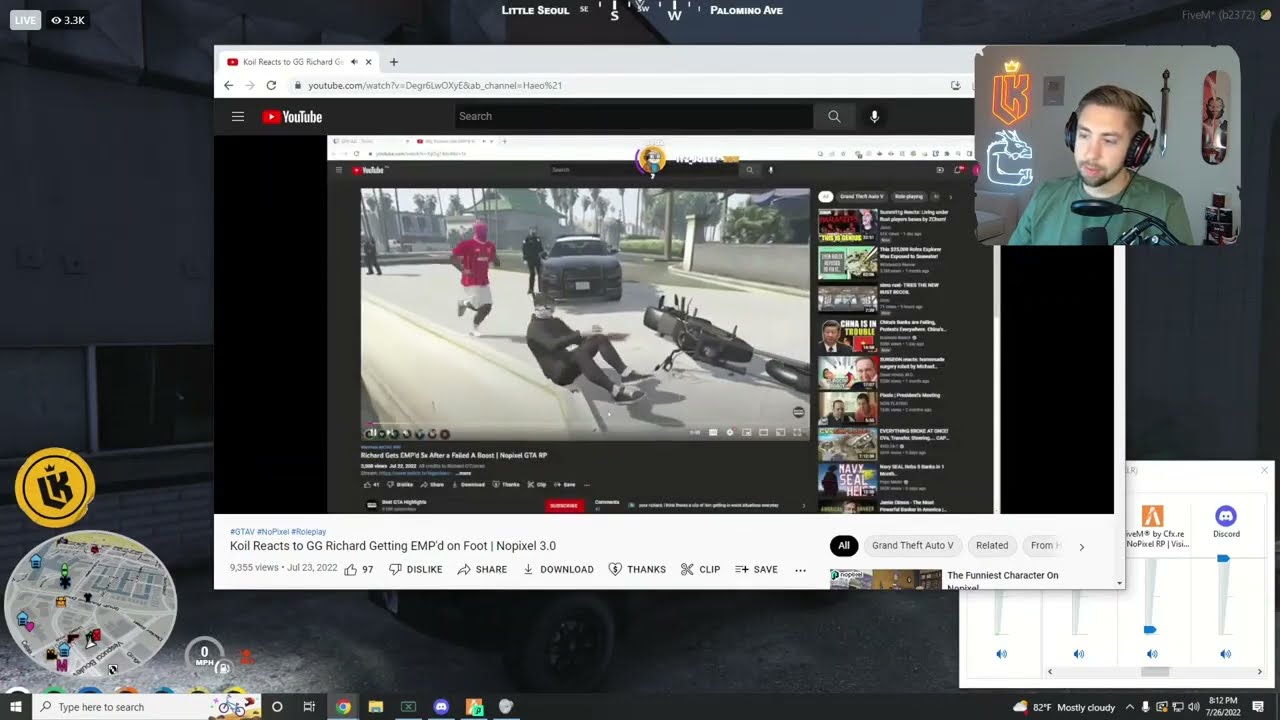Open the YouTube hamburger guide menu
Viewport: 1280px width, 720px height.
pyautogui.click(x=238, y=117)
